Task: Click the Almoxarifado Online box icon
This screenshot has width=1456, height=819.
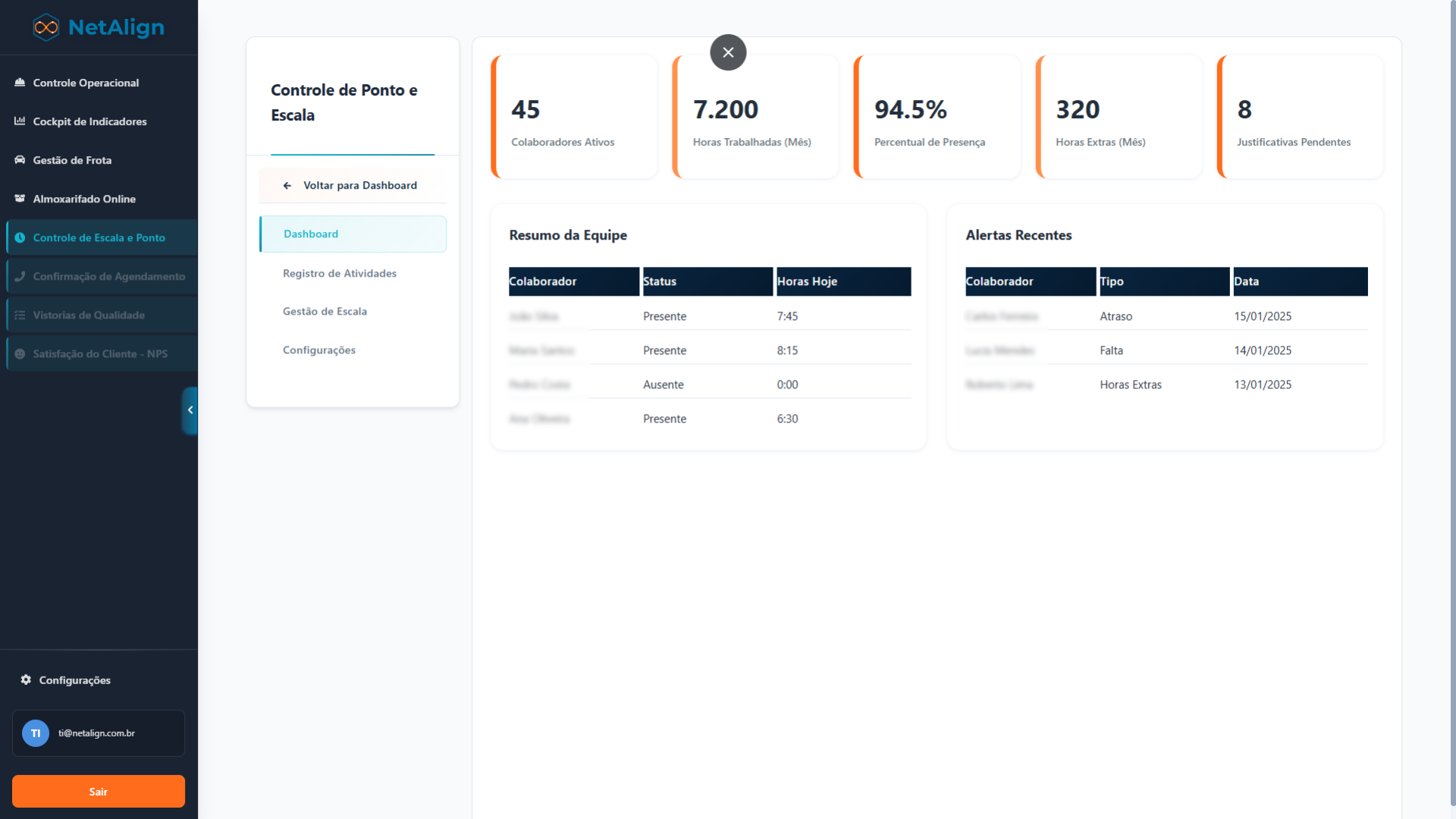Action: 20,199
